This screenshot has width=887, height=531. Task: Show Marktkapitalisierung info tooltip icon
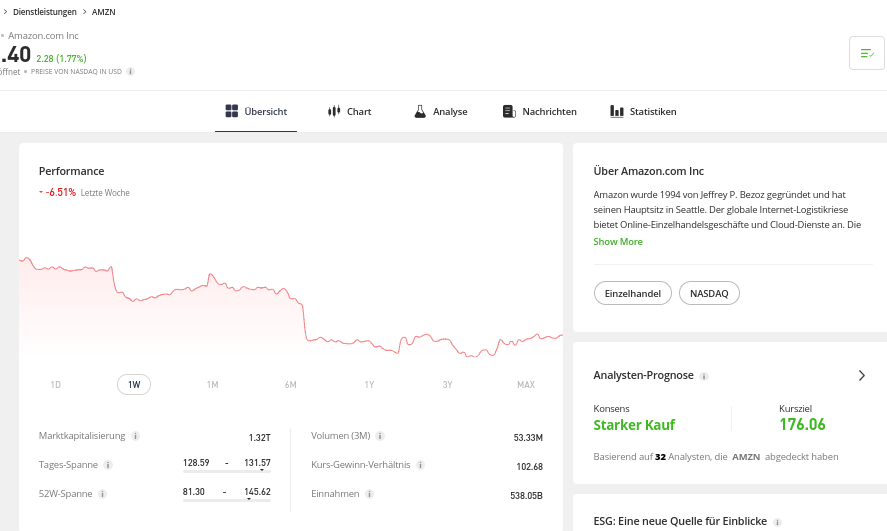(x=135, y=436)
